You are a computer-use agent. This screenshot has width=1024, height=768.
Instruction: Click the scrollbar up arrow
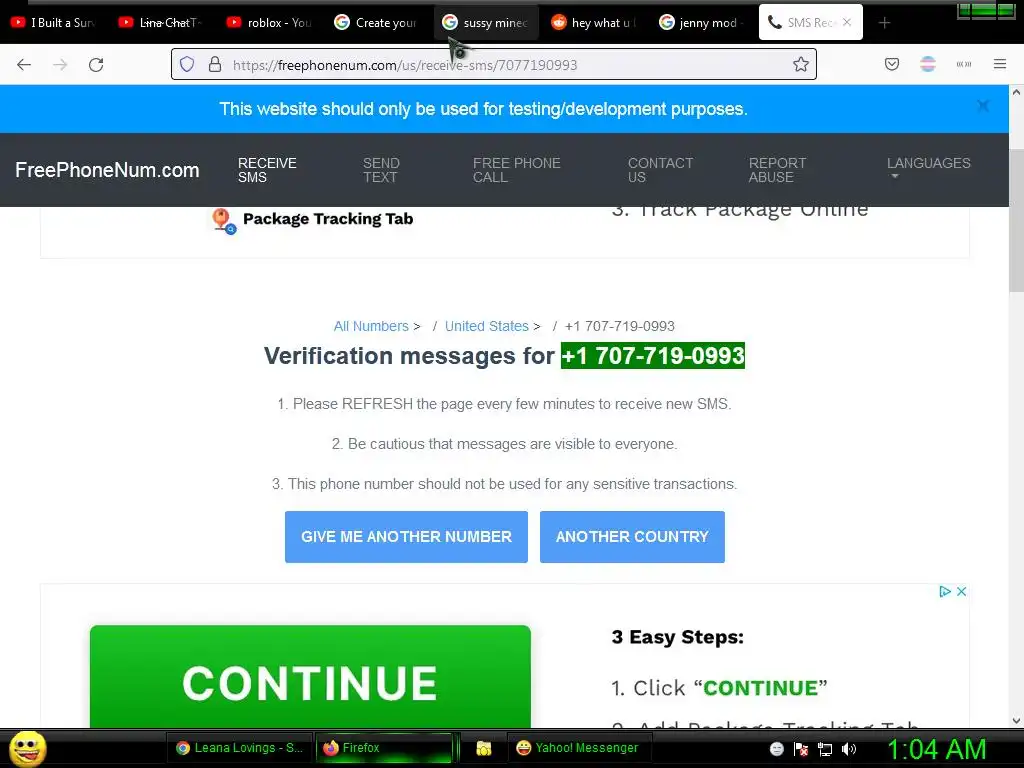click(1016, 92)
